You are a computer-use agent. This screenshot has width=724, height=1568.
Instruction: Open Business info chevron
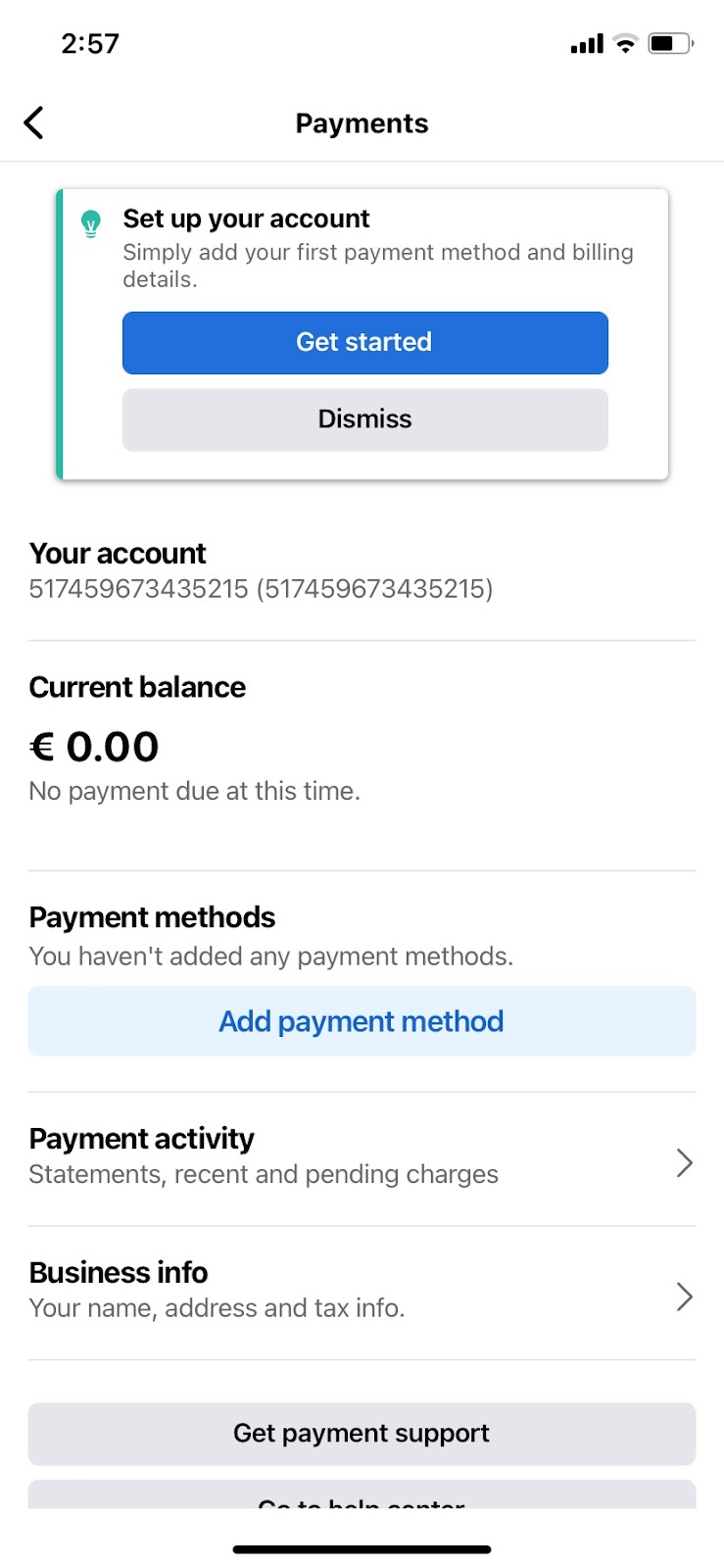coord(684,1297)
